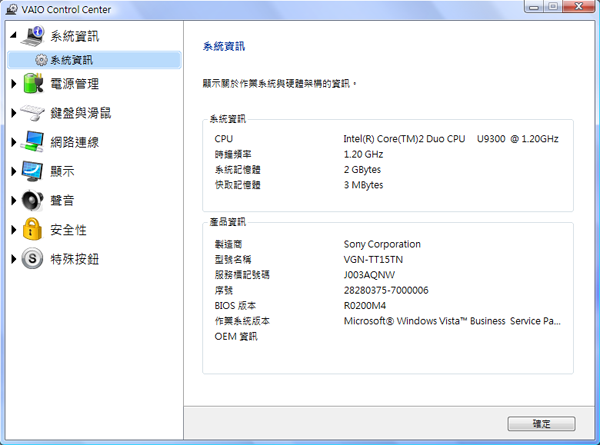Click the Microsoft Windows Vista Business value
The image size is (600, 445).
click(452, 321)
